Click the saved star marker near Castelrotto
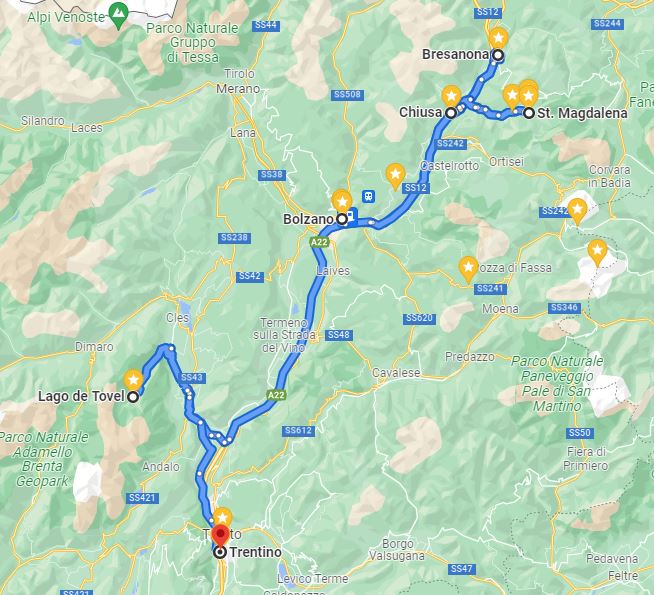The height and width of the screenshot is (595, 654). (395, 175)
